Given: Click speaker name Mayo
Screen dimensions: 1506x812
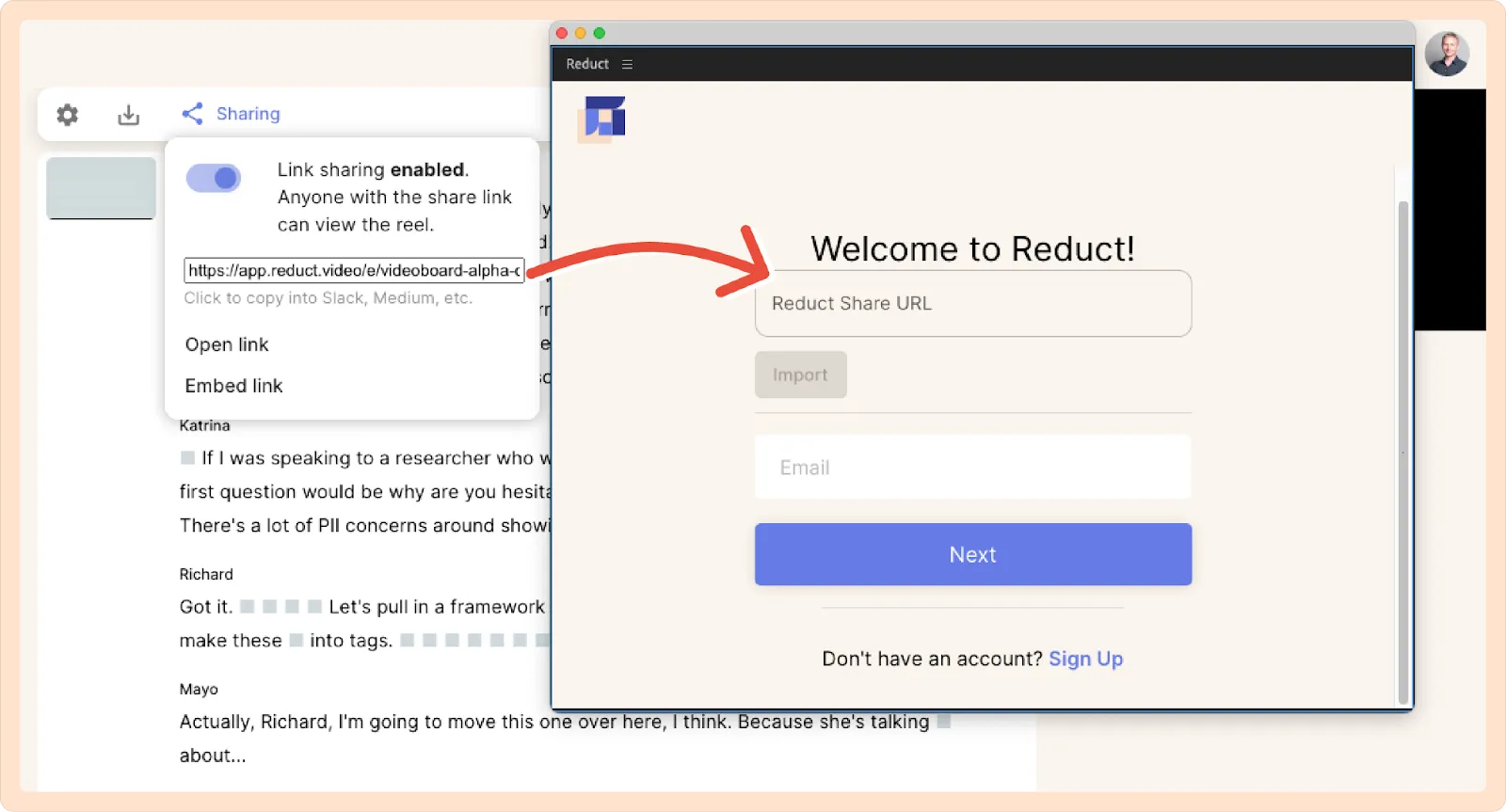Looking at the screenshot, I should click(199, 689).
